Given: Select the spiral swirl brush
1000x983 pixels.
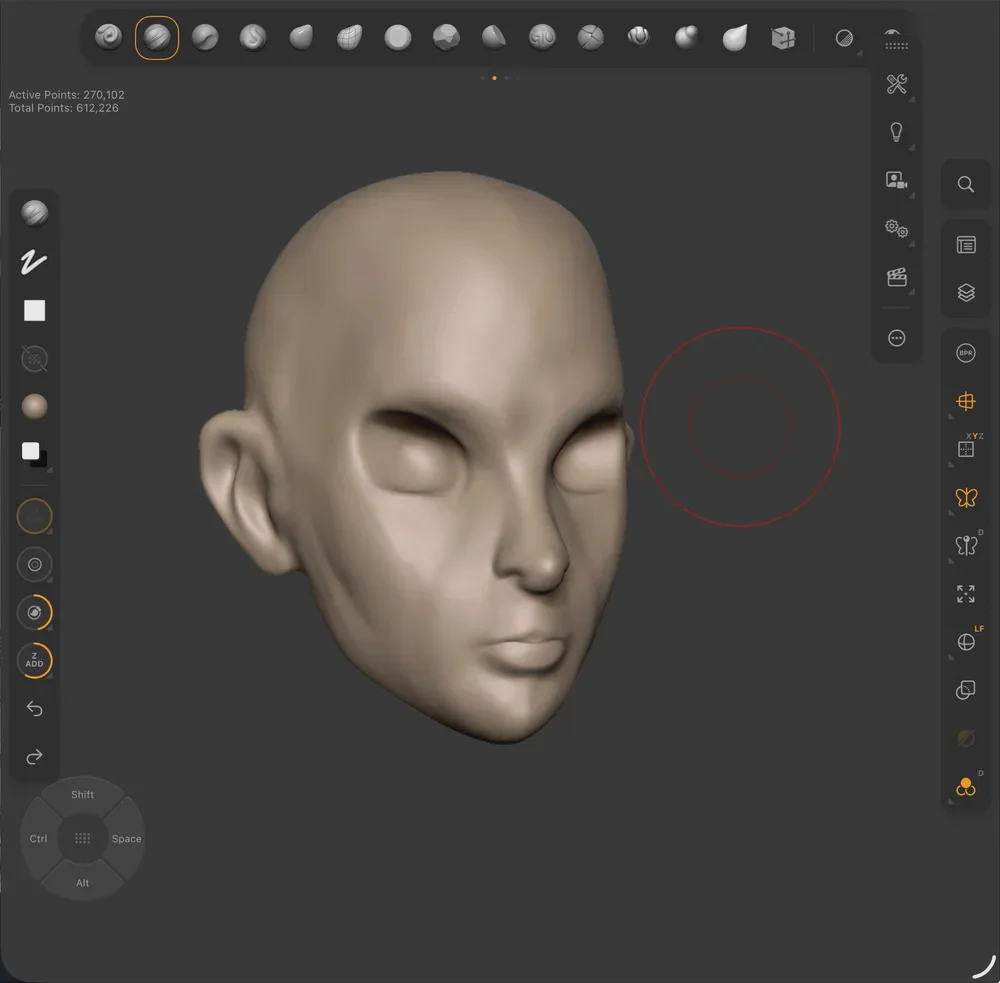Looking at the screenshot, I should point(108,37).
